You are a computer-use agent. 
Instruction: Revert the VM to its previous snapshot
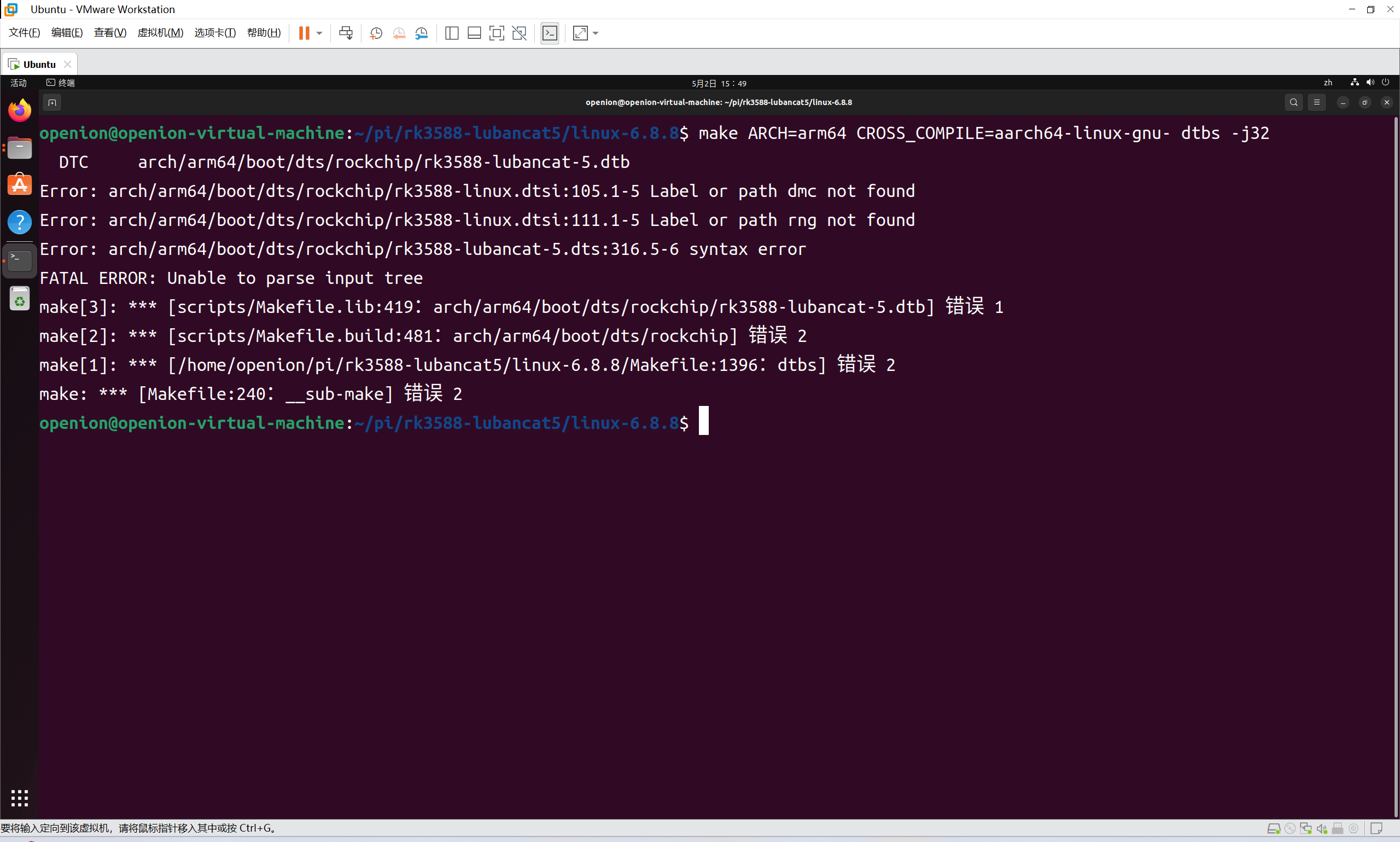point(399,33)
